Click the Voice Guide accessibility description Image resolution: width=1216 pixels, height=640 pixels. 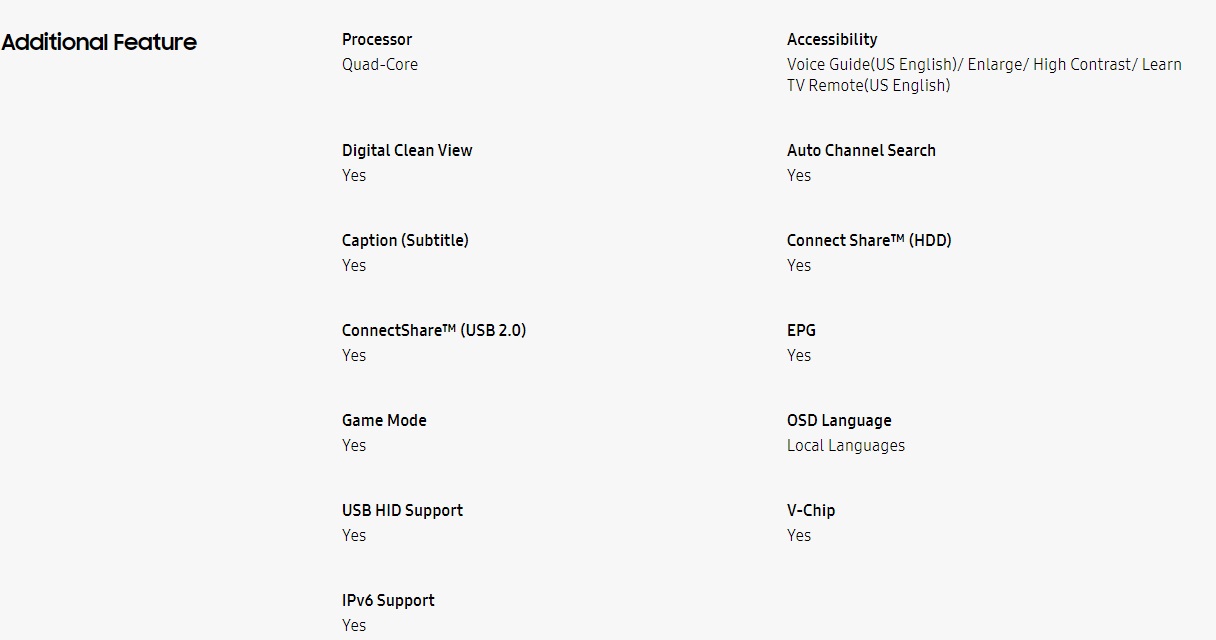pos(984,75)
